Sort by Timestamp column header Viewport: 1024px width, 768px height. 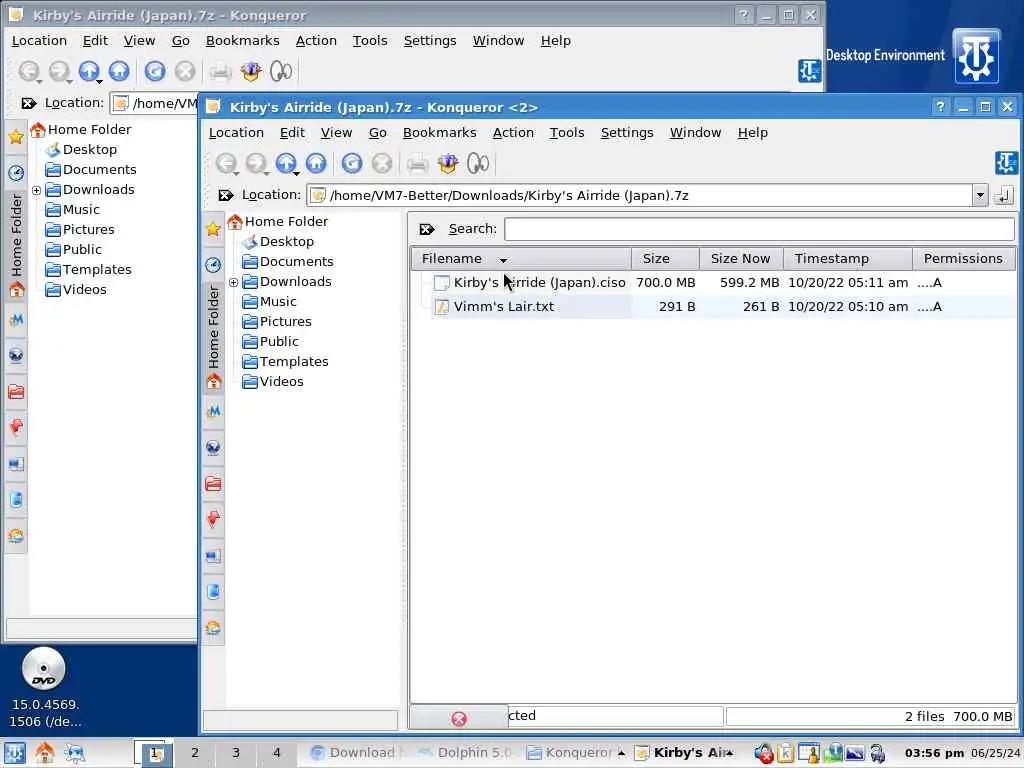point(848,259)
